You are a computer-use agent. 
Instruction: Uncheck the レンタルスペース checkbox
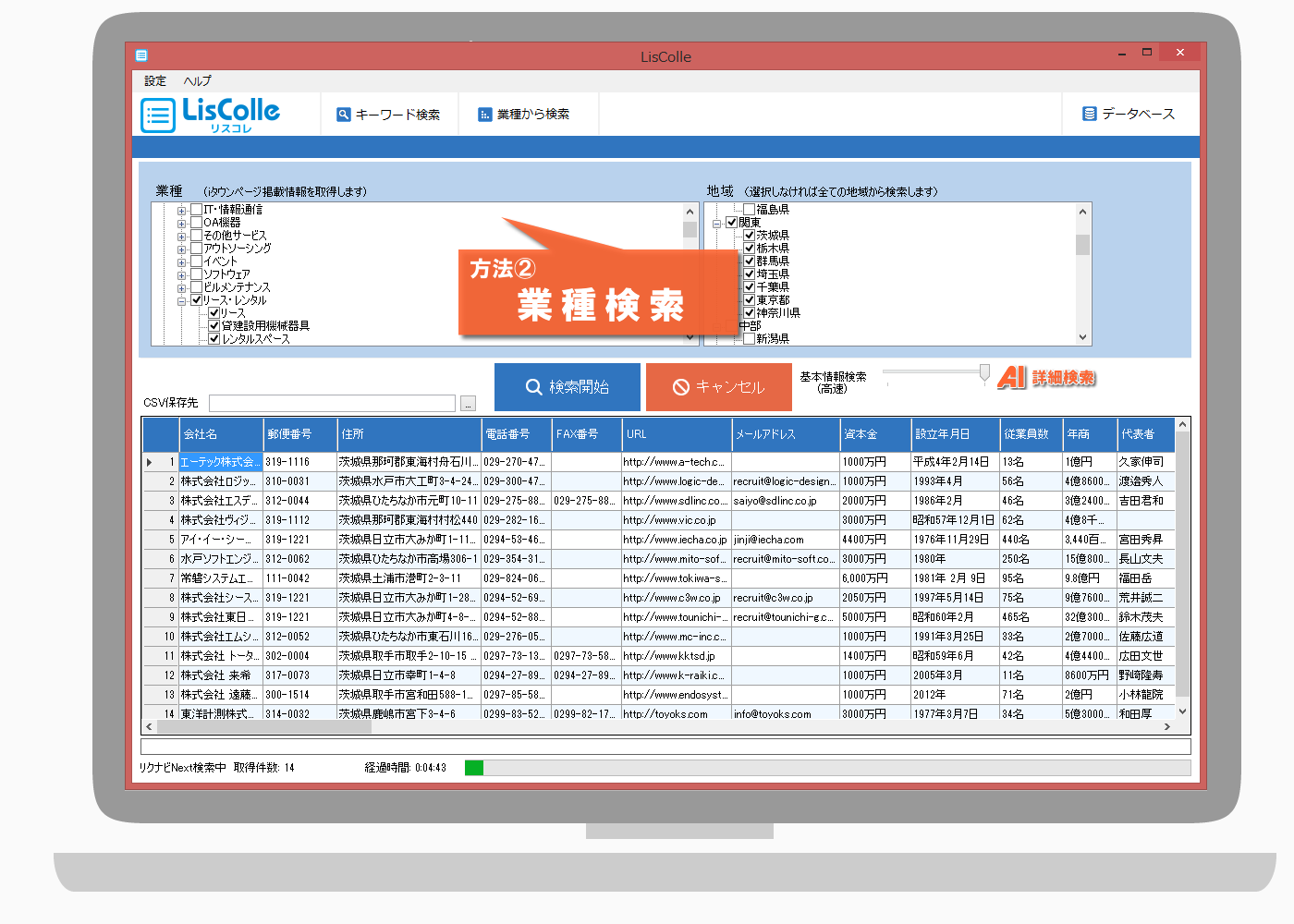[214, 339]
